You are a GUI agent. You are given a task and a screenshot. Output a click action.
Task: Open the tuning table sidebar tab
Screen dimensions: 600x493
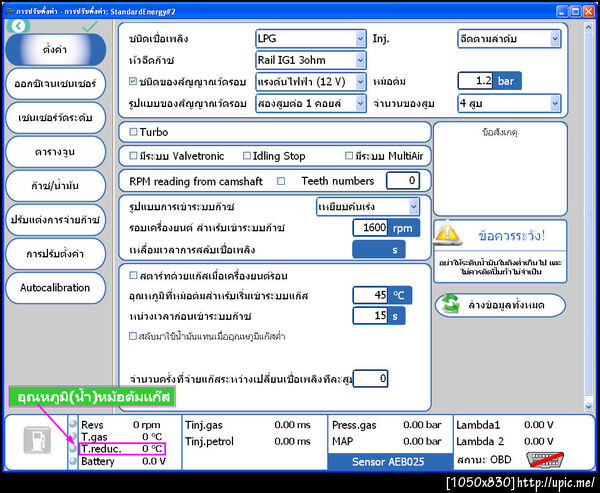click(x=55, y=152)
